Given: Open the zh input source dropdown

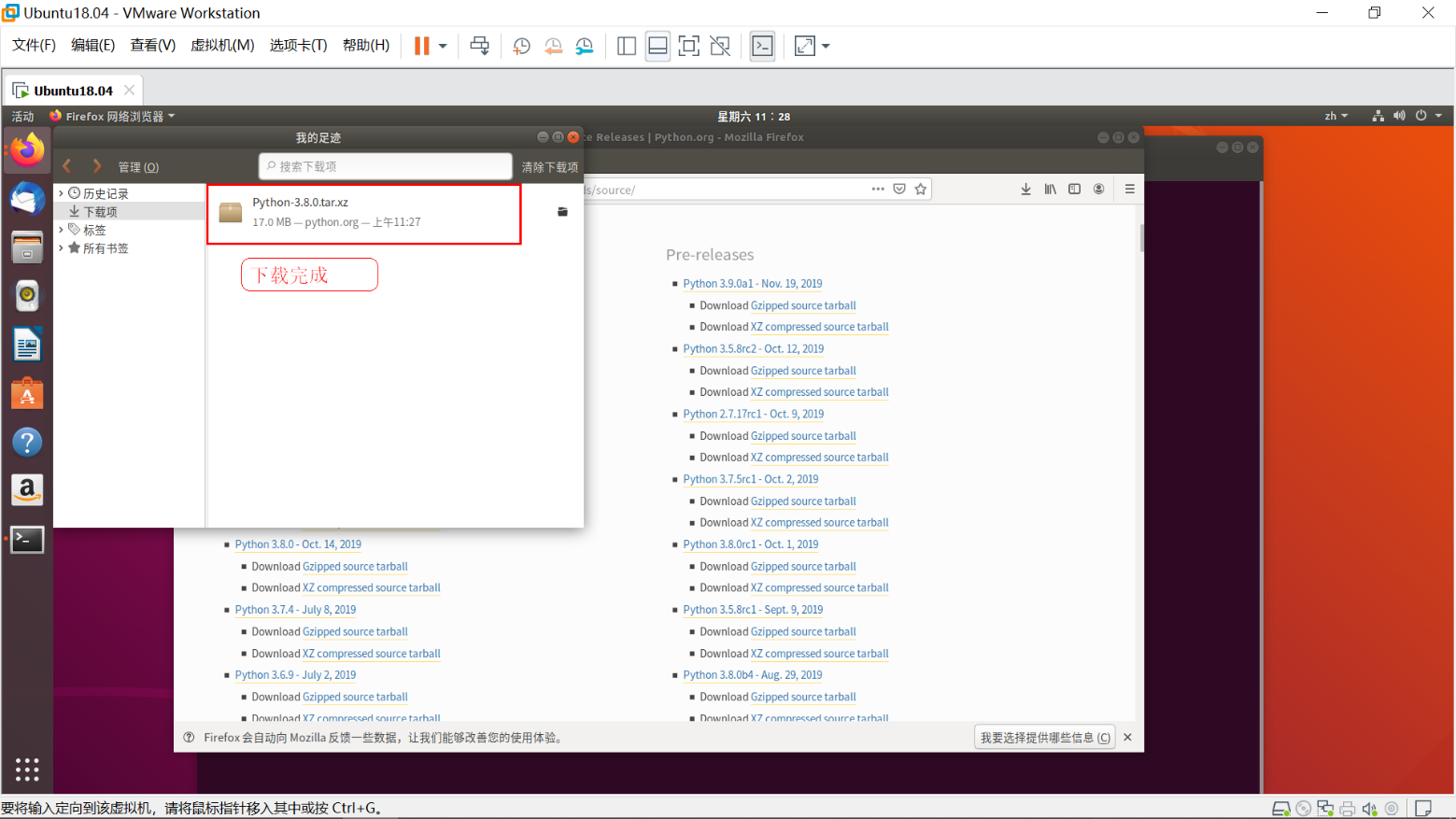Looking at the screenshot, I should click(1336, 117).
